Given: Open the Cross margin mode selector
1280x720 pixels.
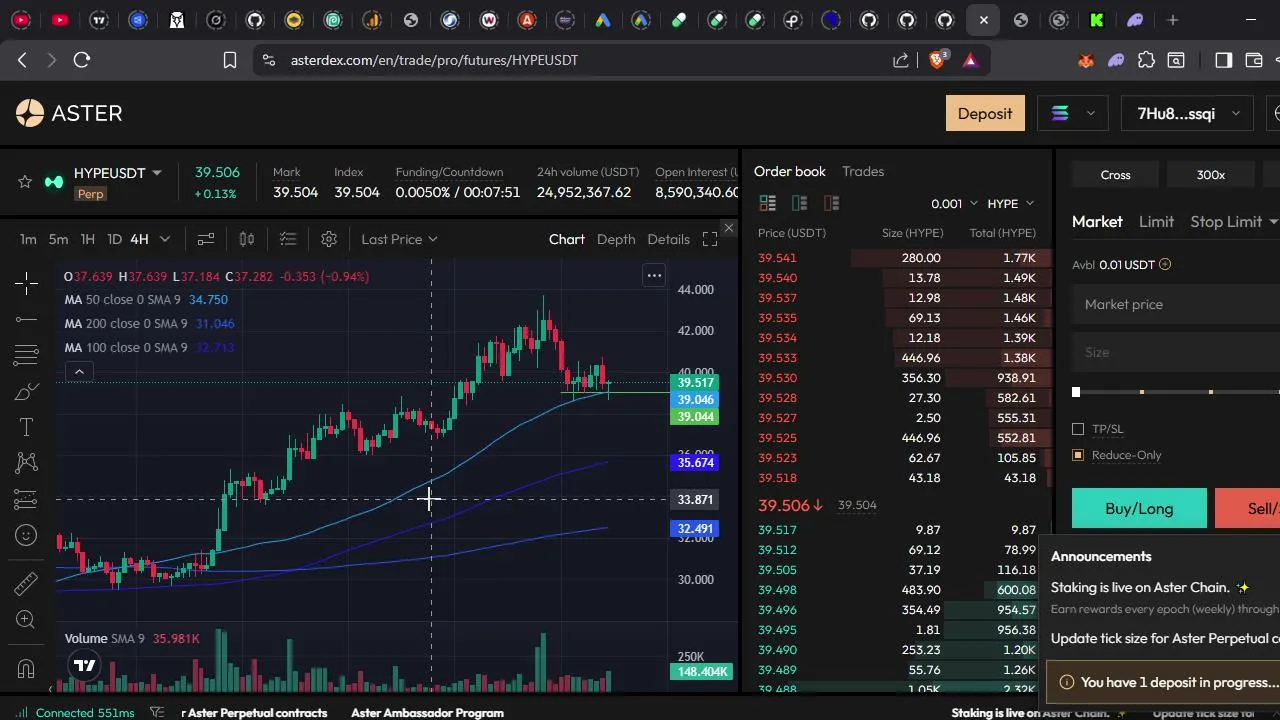Looking at the screenshot, I should click(x=1115, y=175).
